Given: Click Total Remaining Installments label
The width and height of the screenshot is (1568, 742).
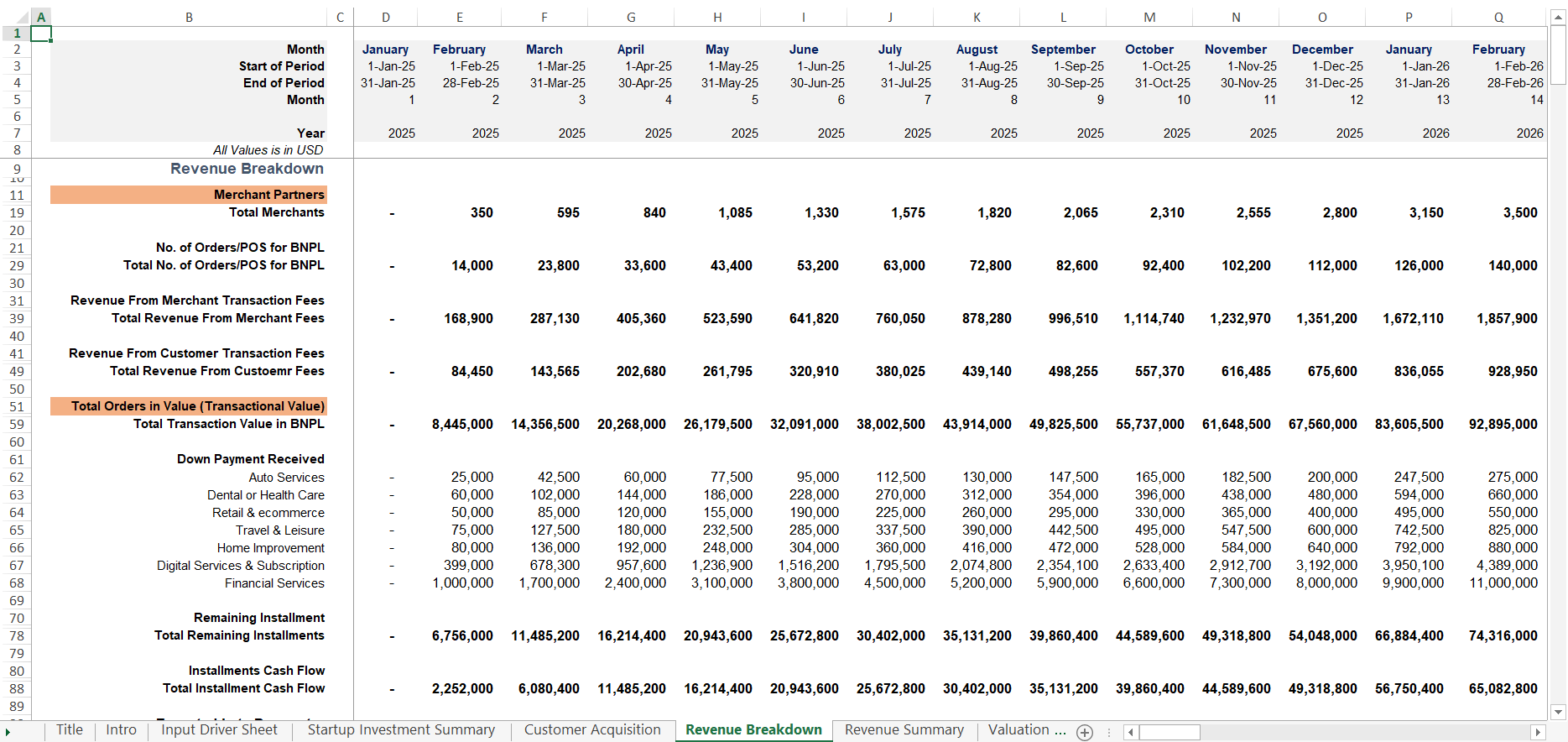Looking at the screenshot, I should [239, 635].
